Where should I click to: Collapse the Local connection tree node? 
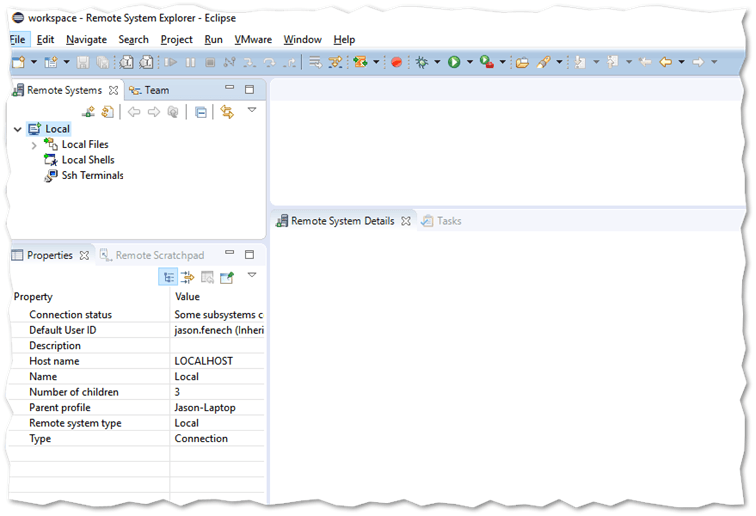click(x=18, y=129)
